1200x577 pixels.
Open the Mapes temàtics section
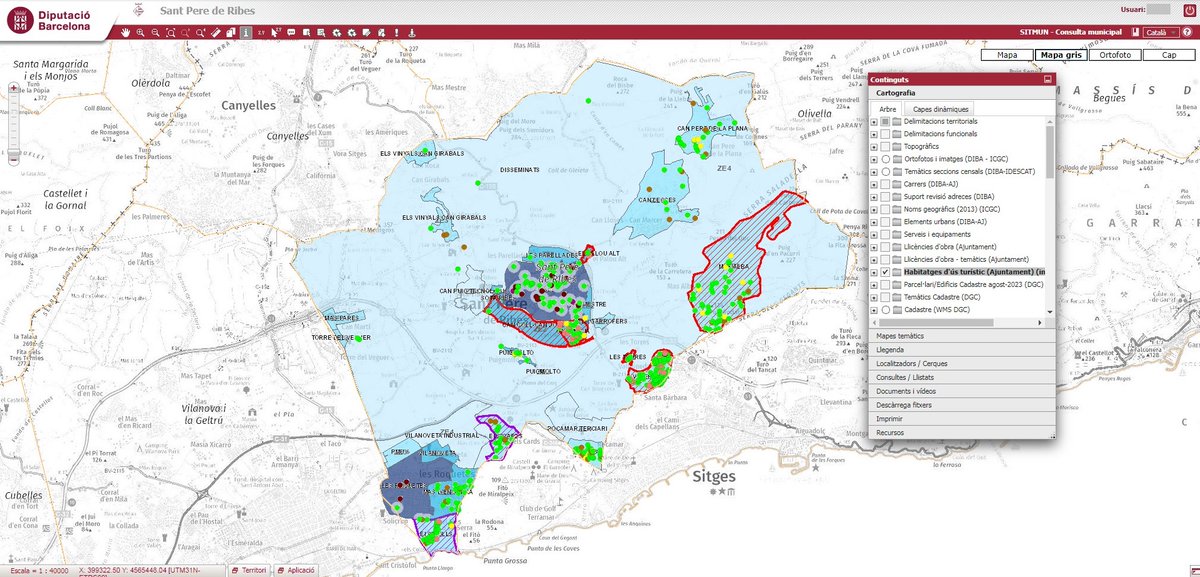tap(961, 336)
